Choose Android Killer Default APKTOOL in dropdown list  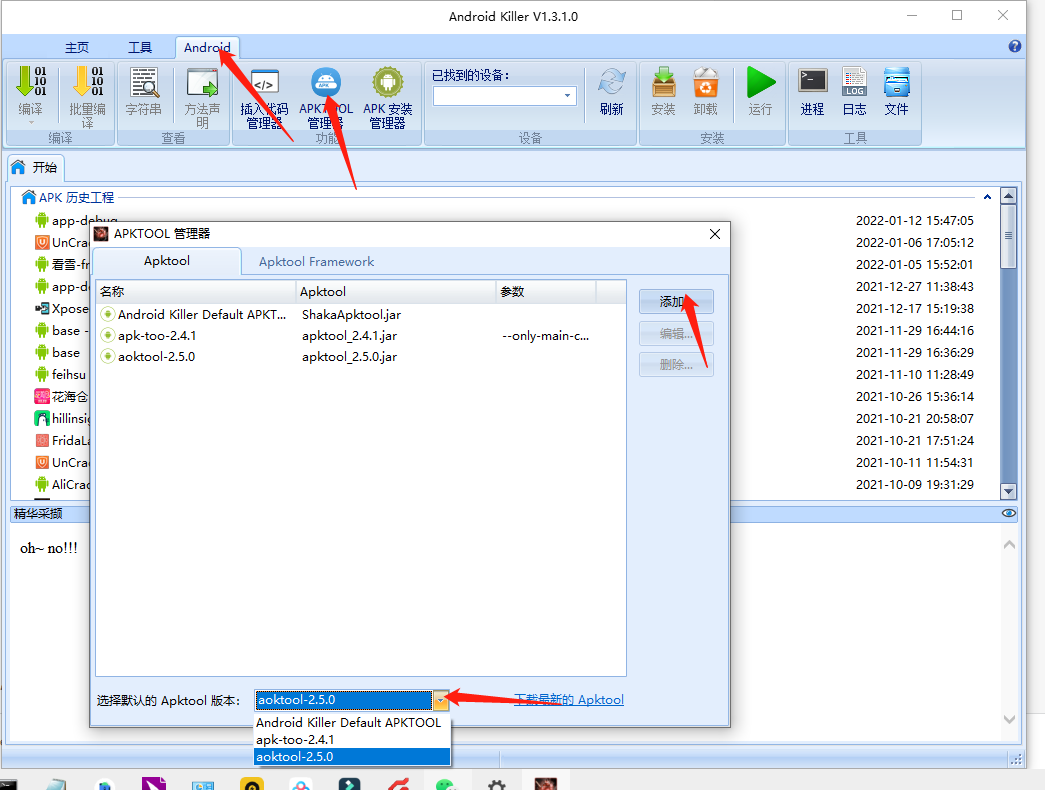point(352,723)
